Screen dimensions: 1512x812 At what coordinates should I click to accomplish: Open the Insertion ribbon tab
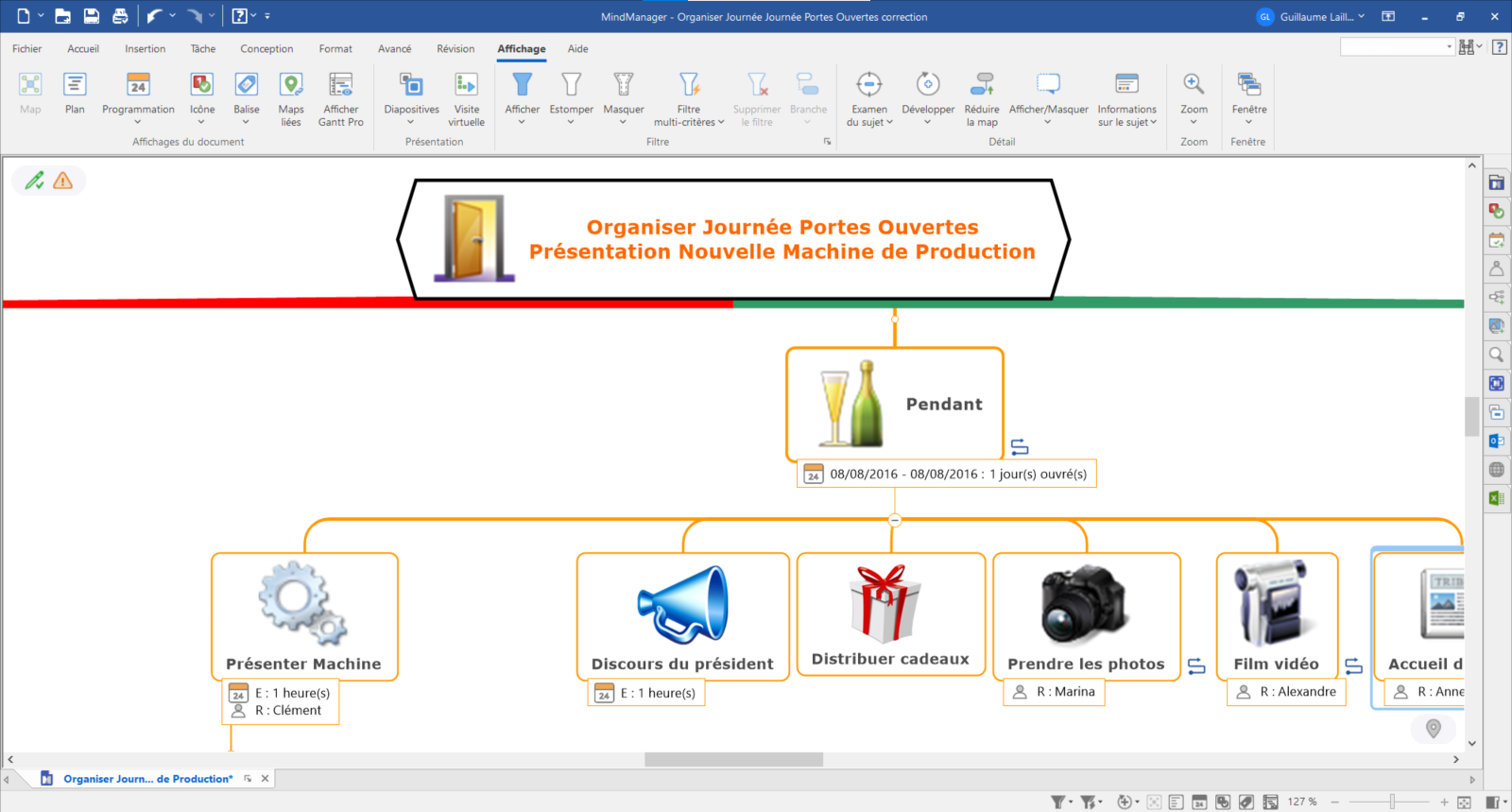[145, 49]
